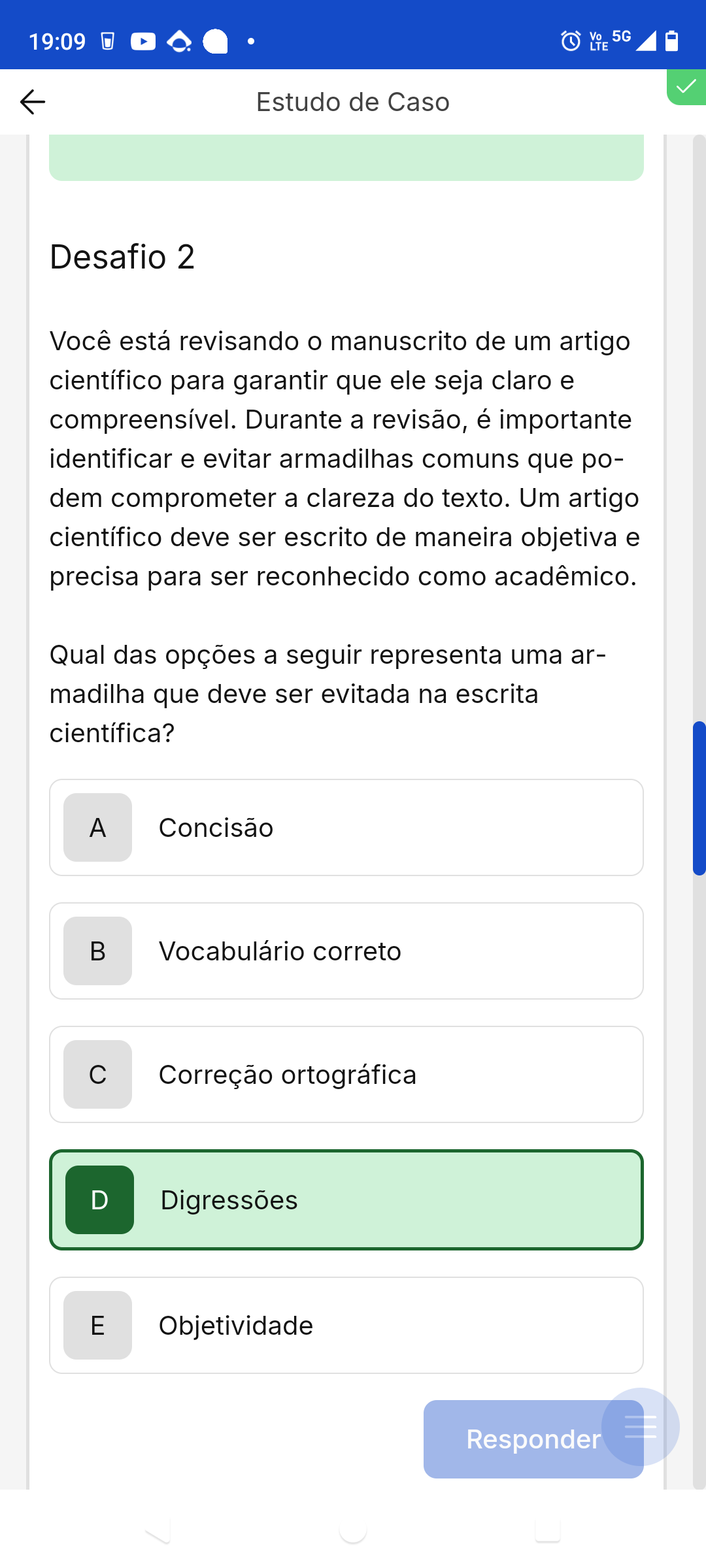Pick the Correção ortográfica option
Screen dimensions: 706x1568
(x=346, y=1075)
